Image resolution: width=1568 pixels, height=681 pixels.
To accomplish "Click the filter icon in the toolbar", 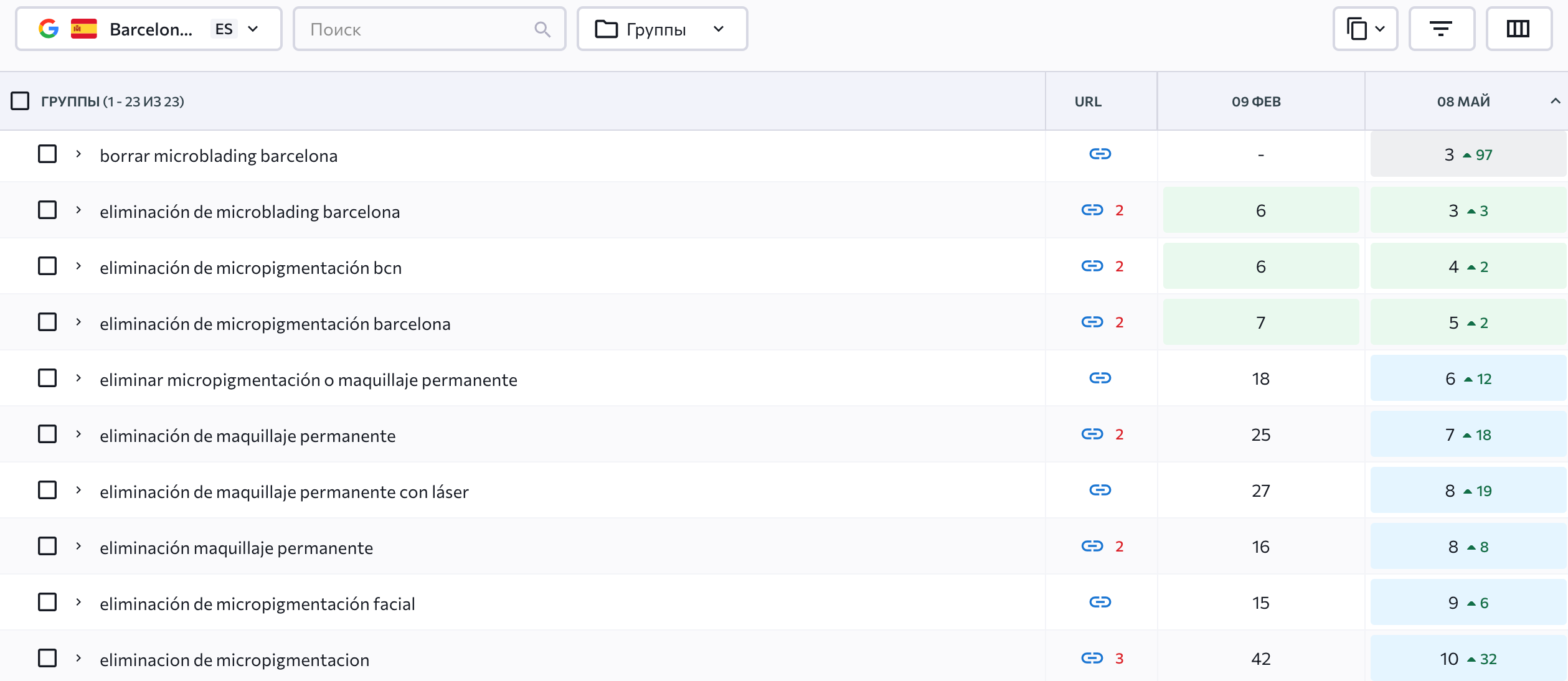I will [x=1441, y=29].
